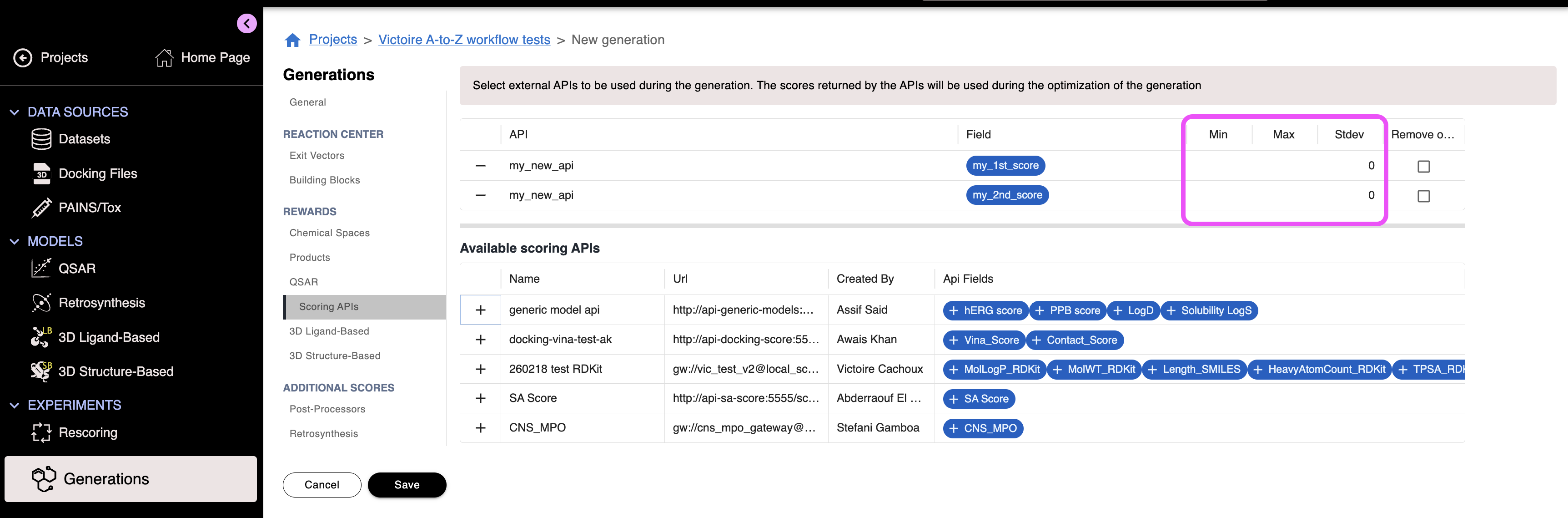Add MolLogP_RDKit field chip
1568x518 pixels.
[995, 369]
